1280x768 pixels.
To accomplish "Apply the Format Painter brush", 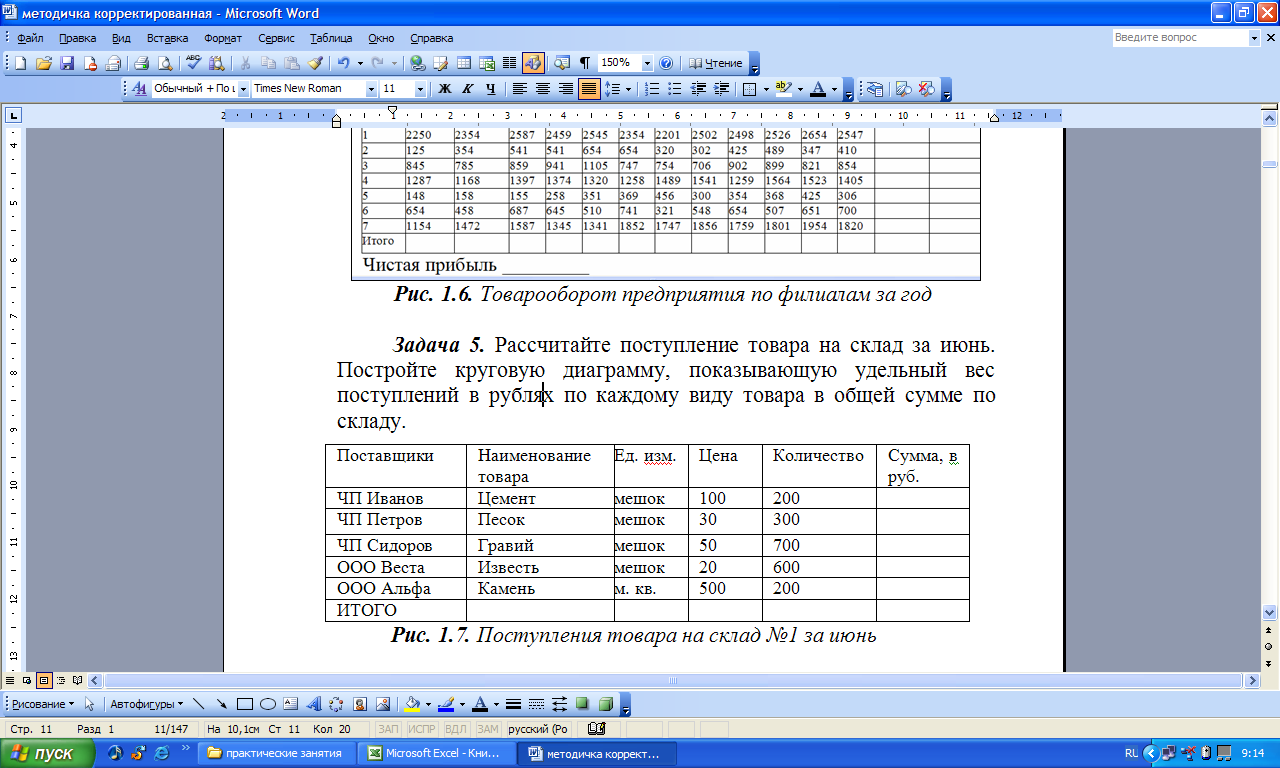I will click(315, 62).
